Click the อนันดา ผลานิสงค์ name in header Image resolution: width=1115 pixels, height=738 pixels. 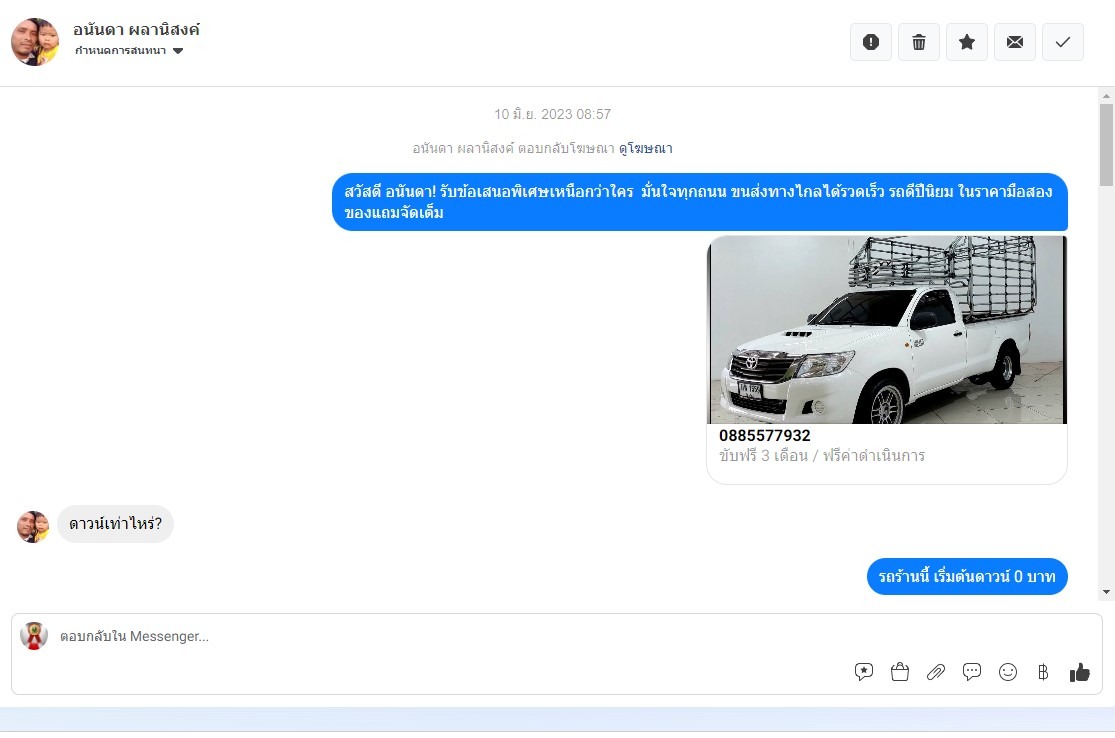pyautogui.click(x=136, y=29)
